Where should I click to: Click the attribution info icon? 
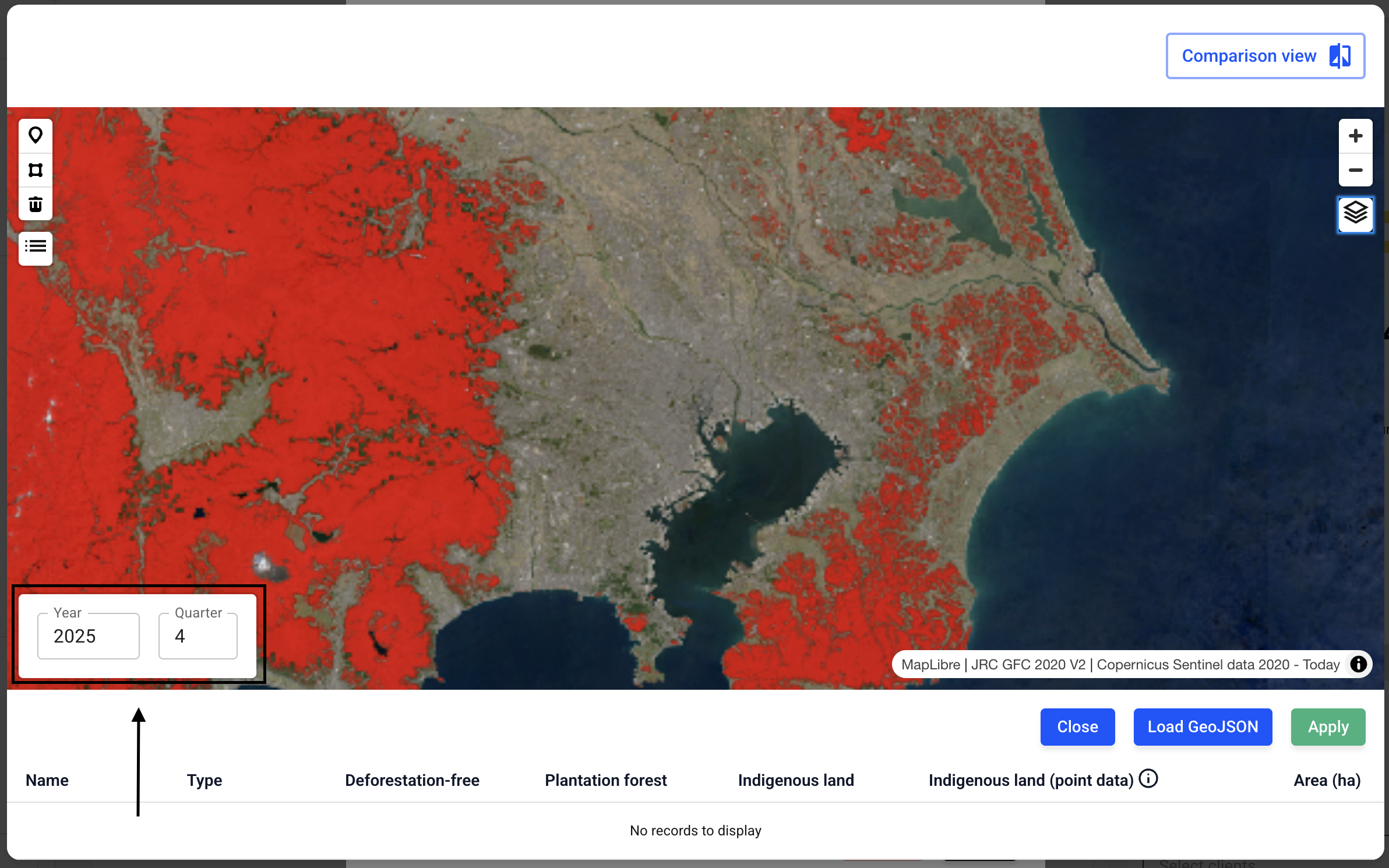pos(1358,664)
